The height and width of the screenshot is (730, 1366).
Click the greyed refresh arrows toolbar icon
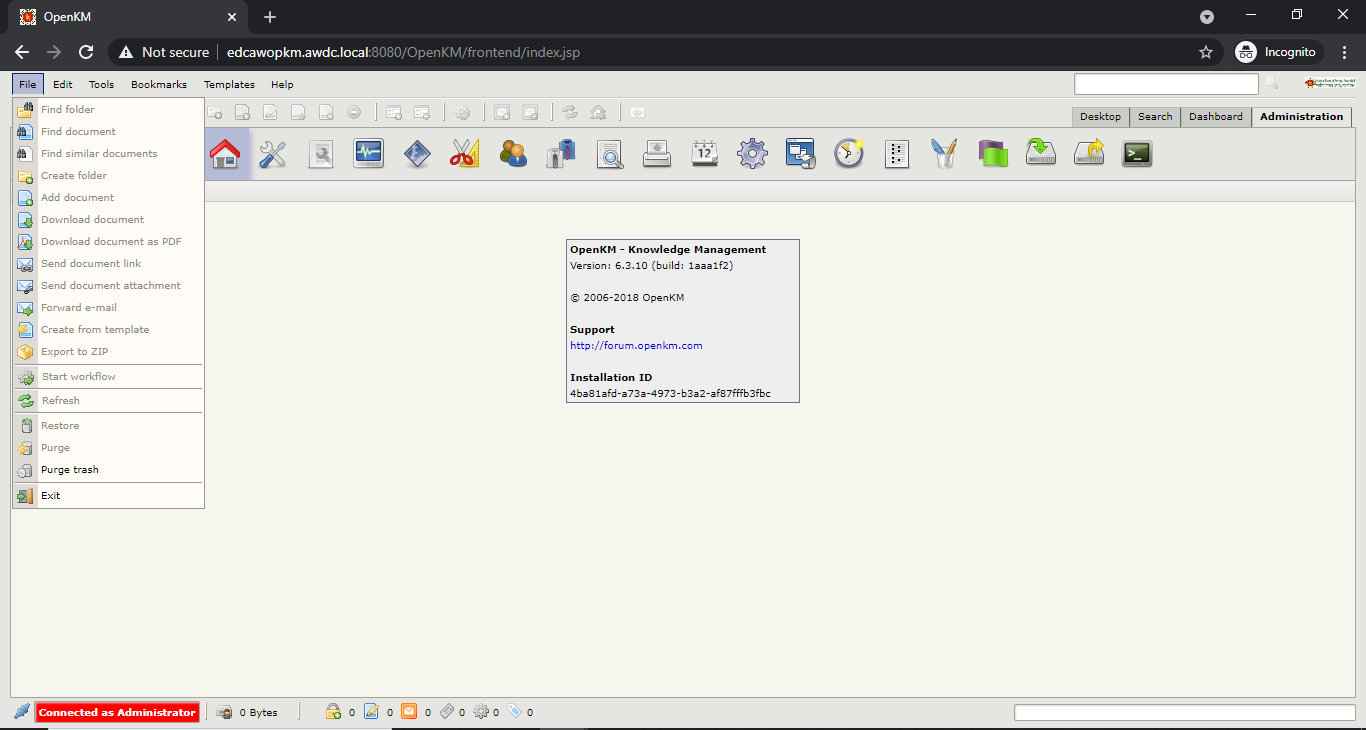point(570,113)
